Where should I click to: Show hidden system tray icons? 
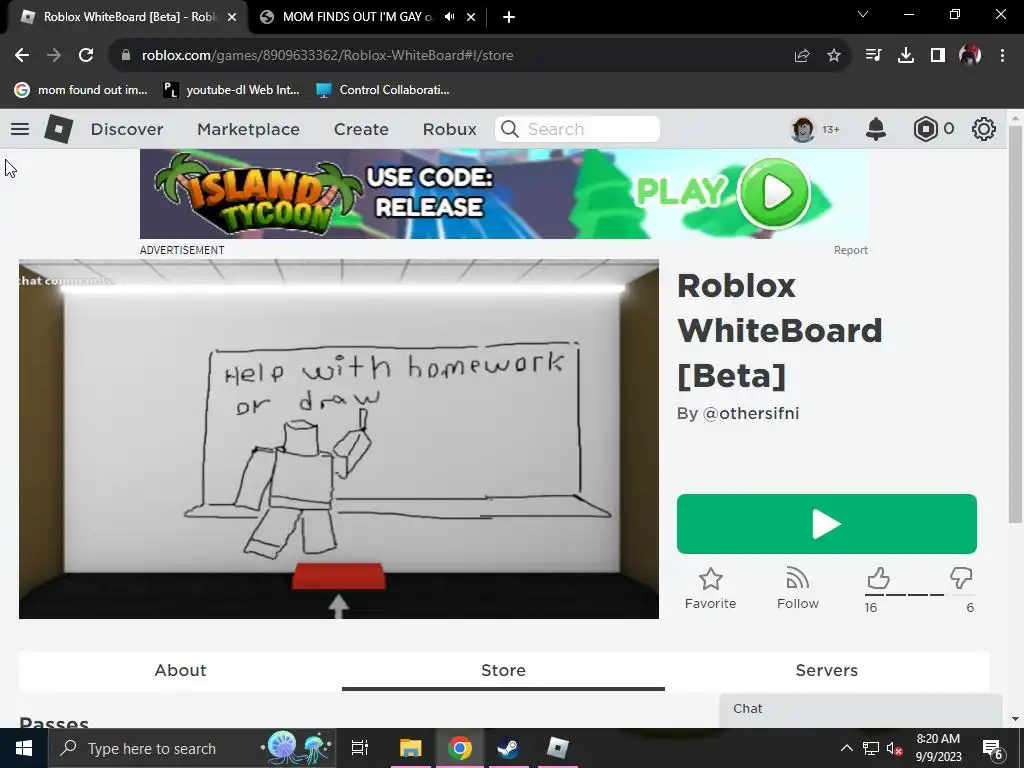[x=846, y=748]
